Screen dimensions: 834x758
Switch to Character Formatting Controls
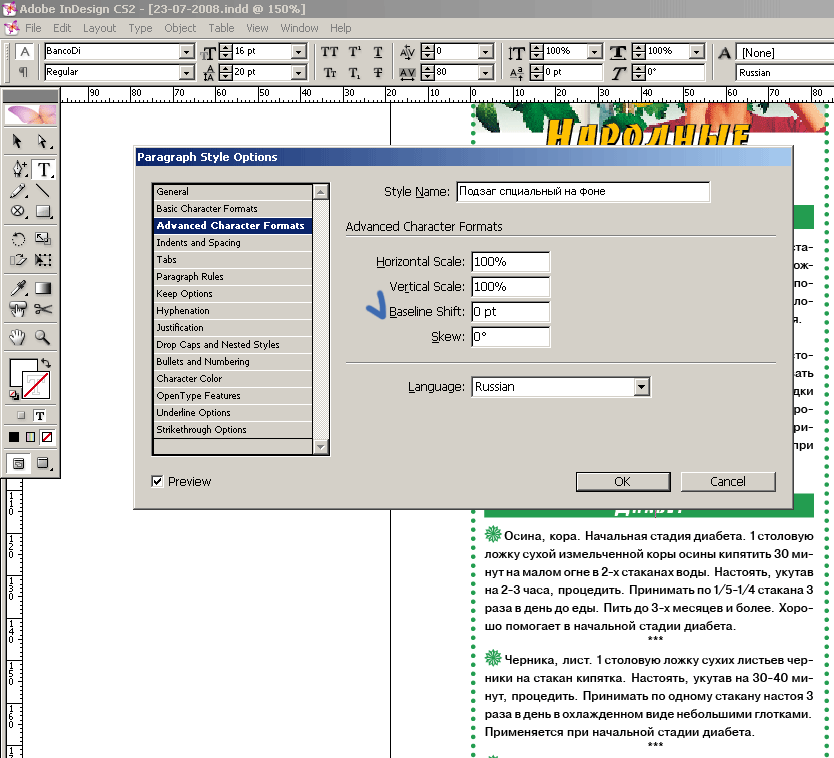[x=24, y=52]
